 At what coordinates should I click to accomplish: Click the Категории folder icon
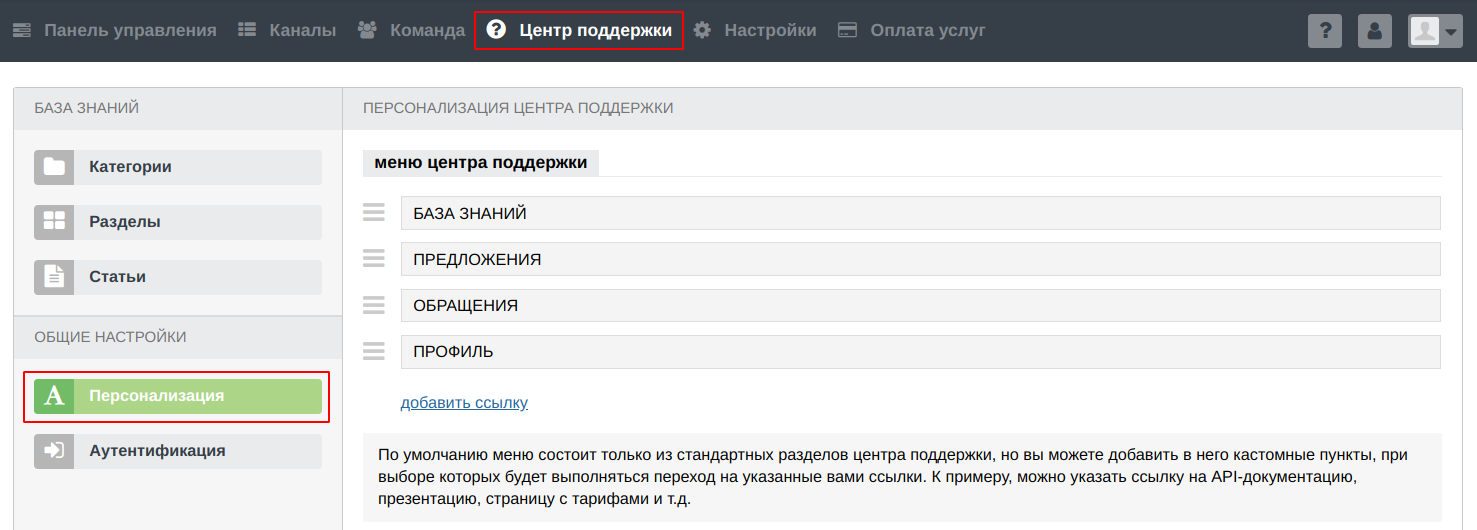pyautogui.click(x=54, y=167)
